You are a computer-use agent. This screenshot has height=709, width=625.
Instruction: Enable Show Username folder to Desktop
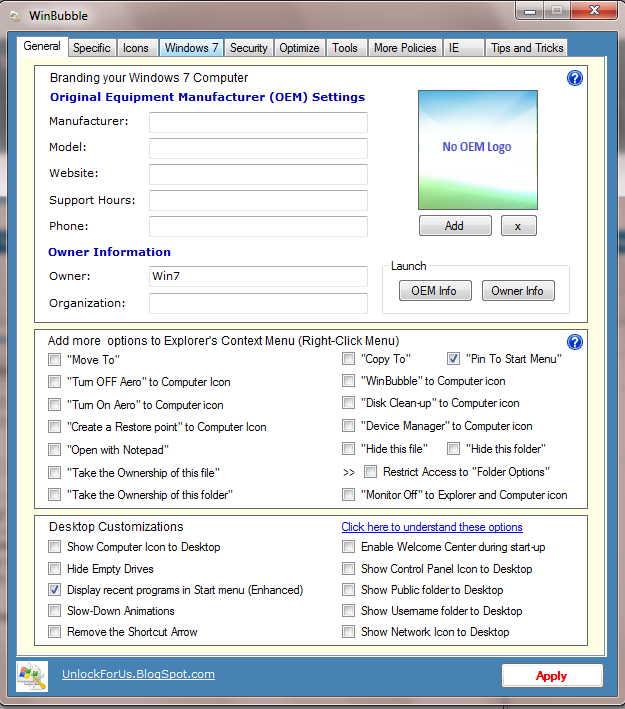[348, 611]
